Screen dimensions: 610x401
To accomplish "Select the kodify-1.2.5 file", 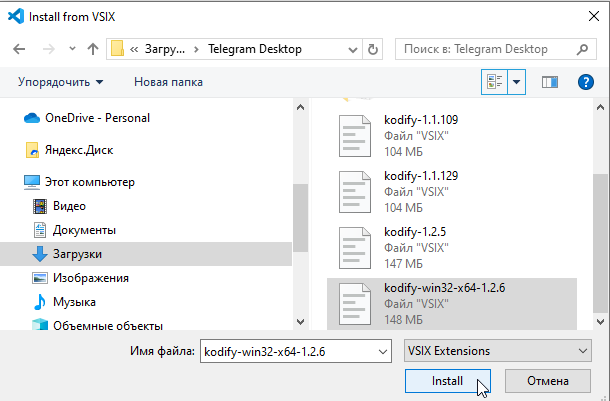I will [x=451, y=248].
